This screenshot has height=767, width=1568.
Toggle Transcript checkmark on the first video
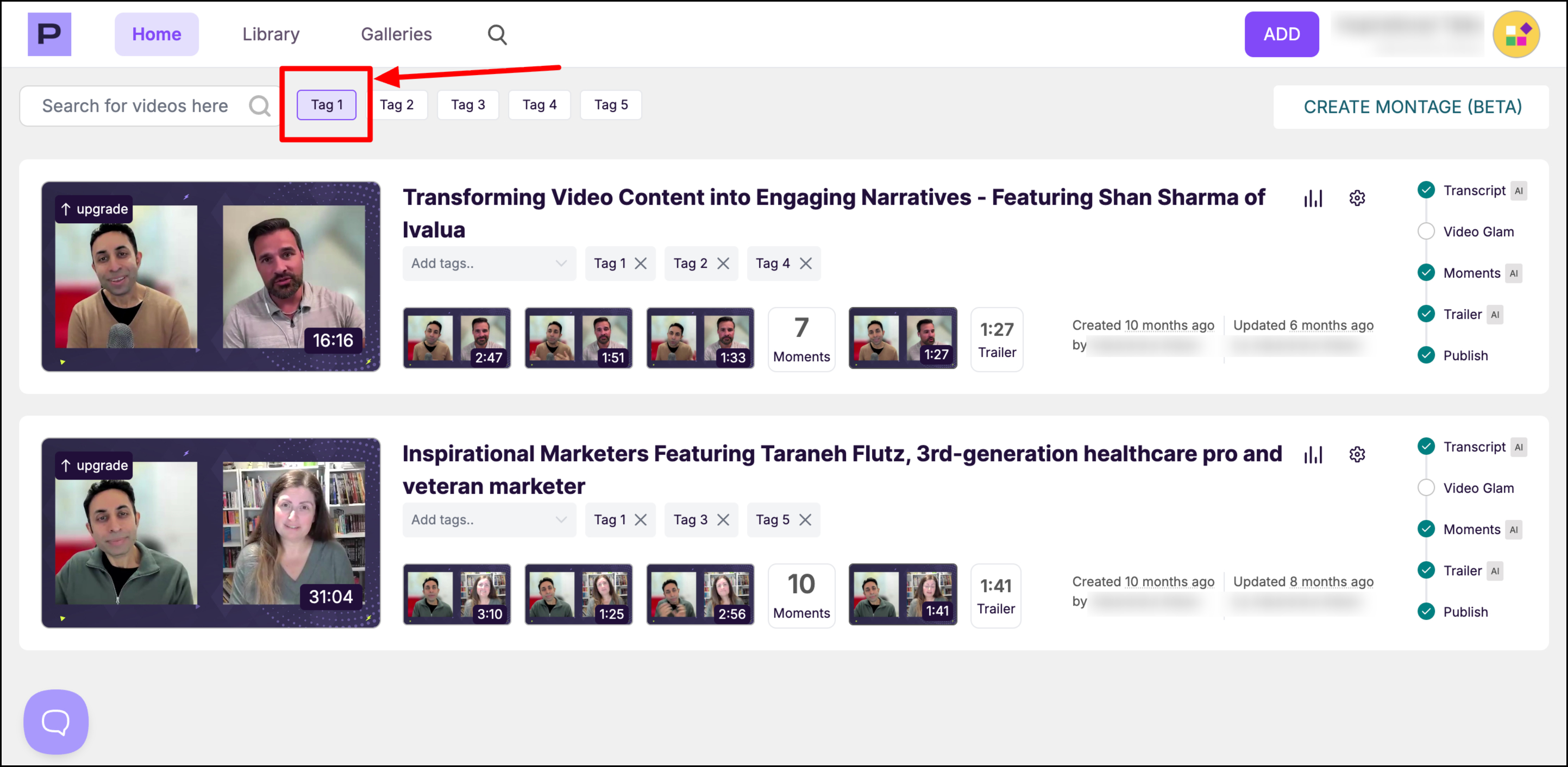click(1426, 191)
